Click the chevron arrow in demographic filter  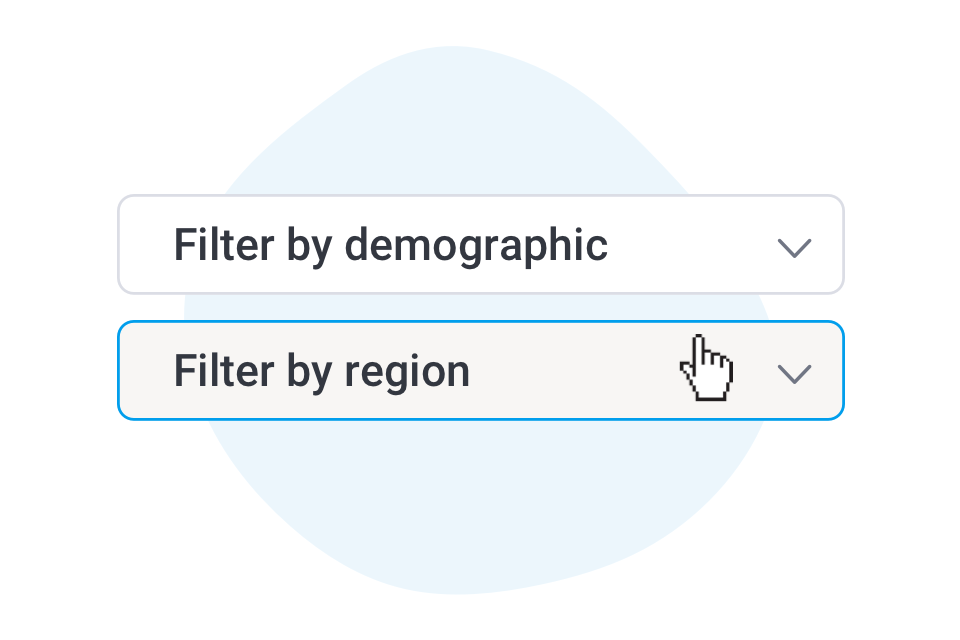click(794, 247)
